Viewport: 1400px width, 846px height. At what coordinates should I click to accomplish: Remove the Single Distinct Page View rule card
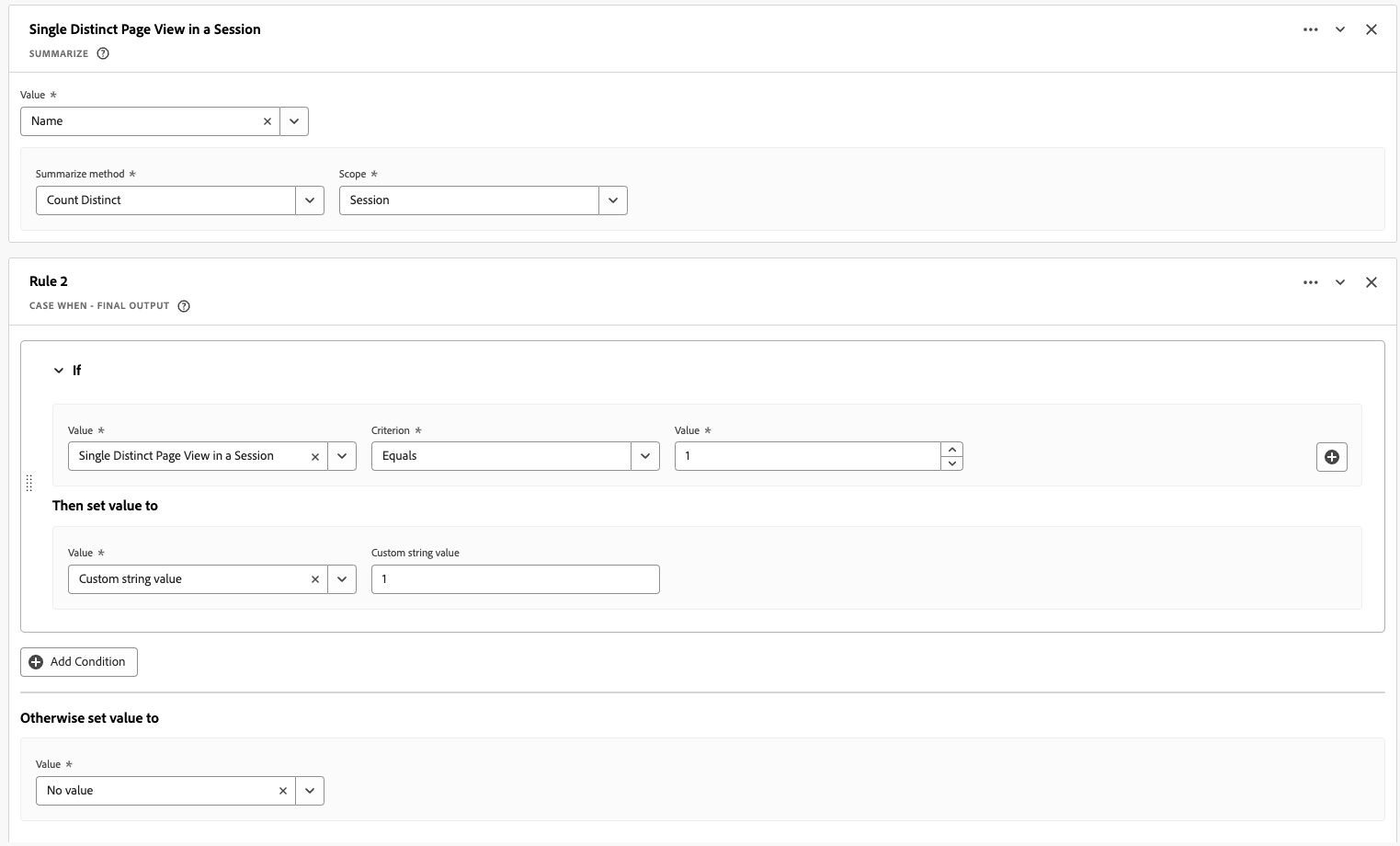pos(1372,29)
